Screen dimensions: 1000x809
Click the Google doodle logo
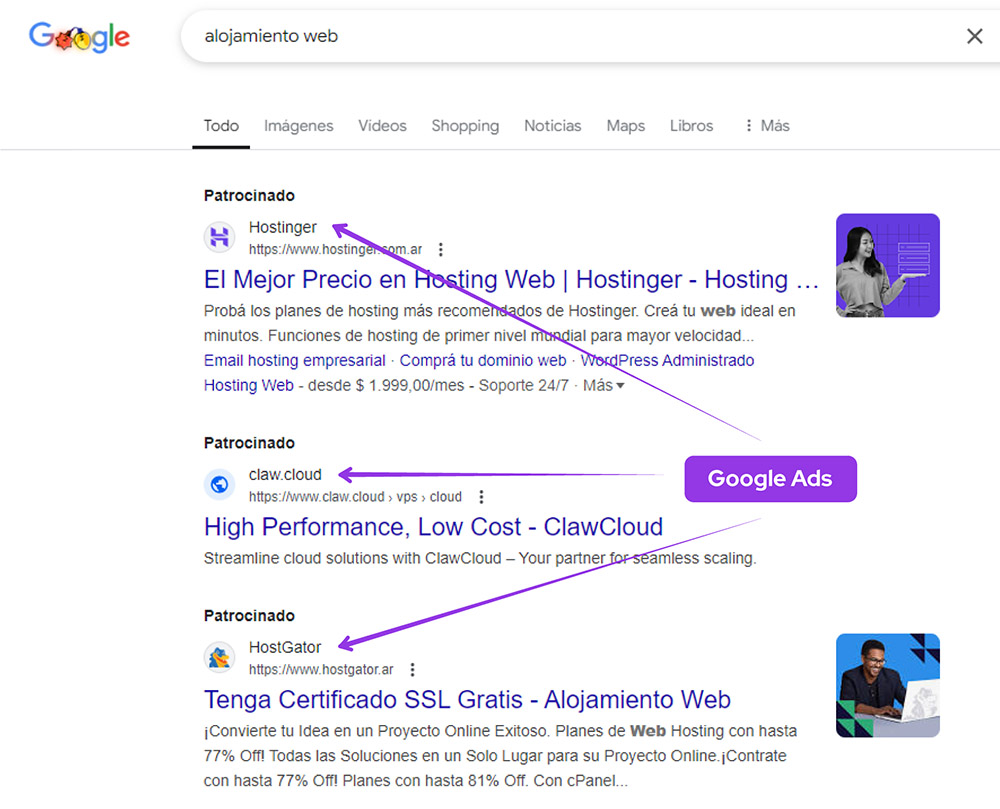[79, 36]
